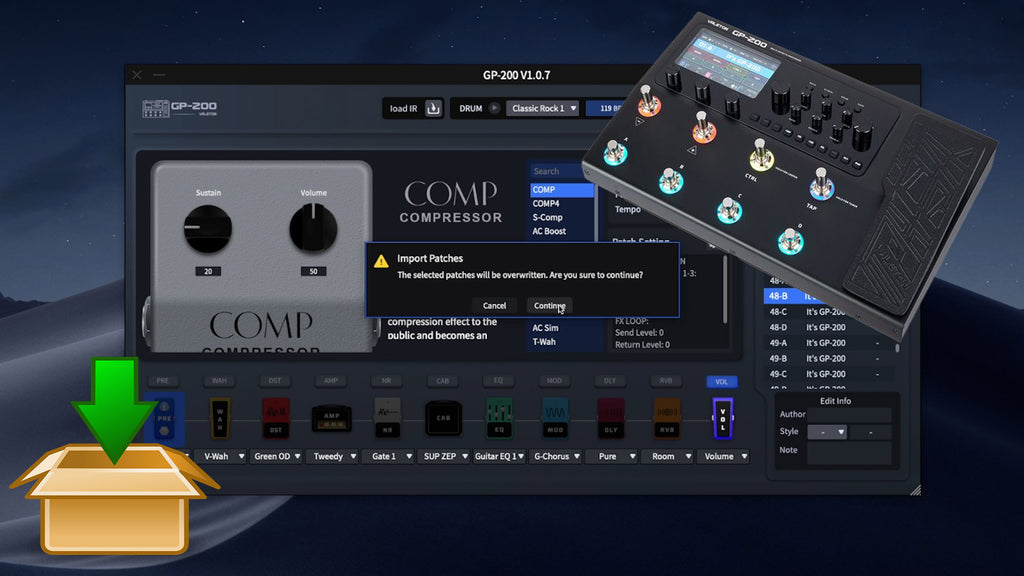Click the EQ module pedal icon
This screenshot has height=576, width=1024.
click(498, 418)
